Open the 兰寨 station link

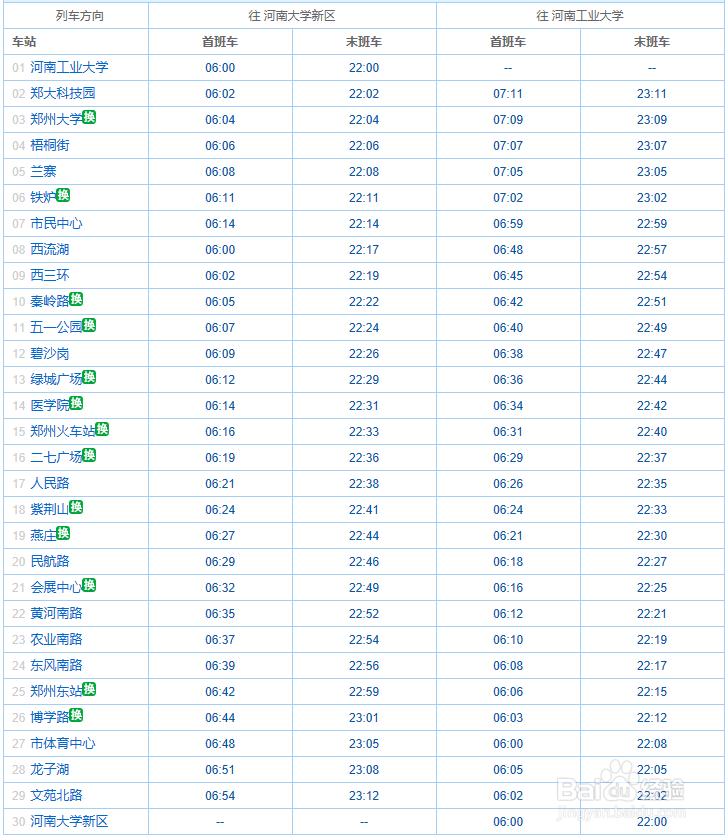[43, 171]
